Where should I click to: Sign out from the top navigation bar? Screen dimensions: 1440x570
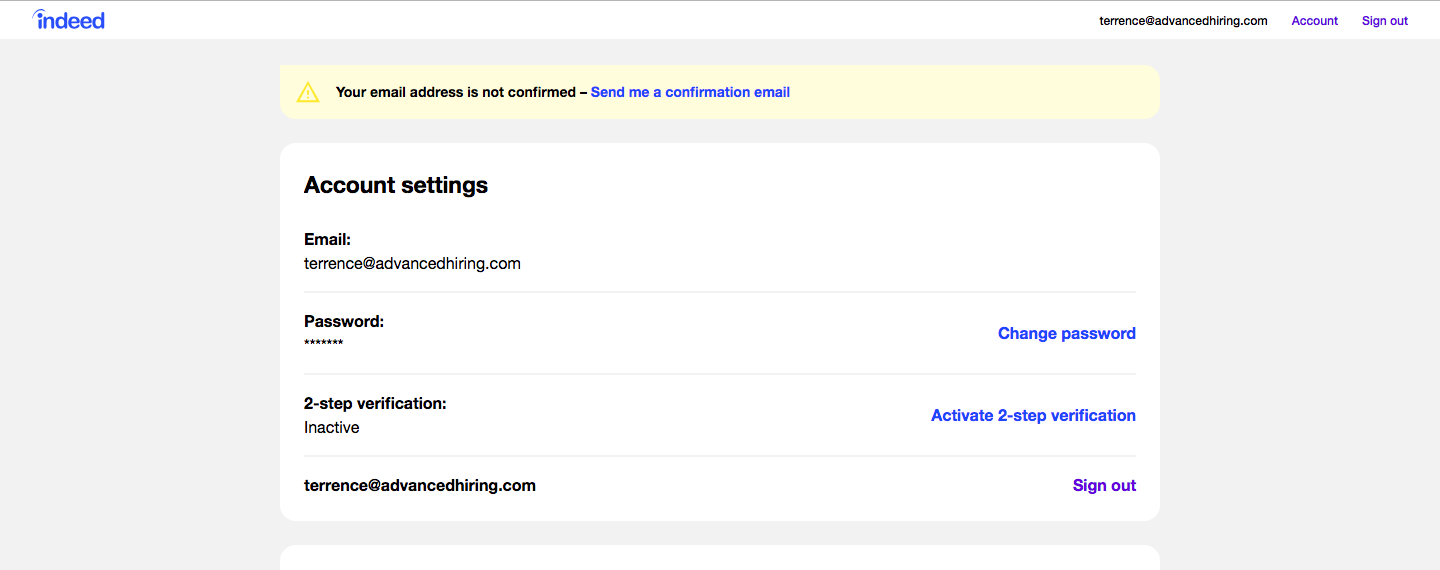(1384, 21)
